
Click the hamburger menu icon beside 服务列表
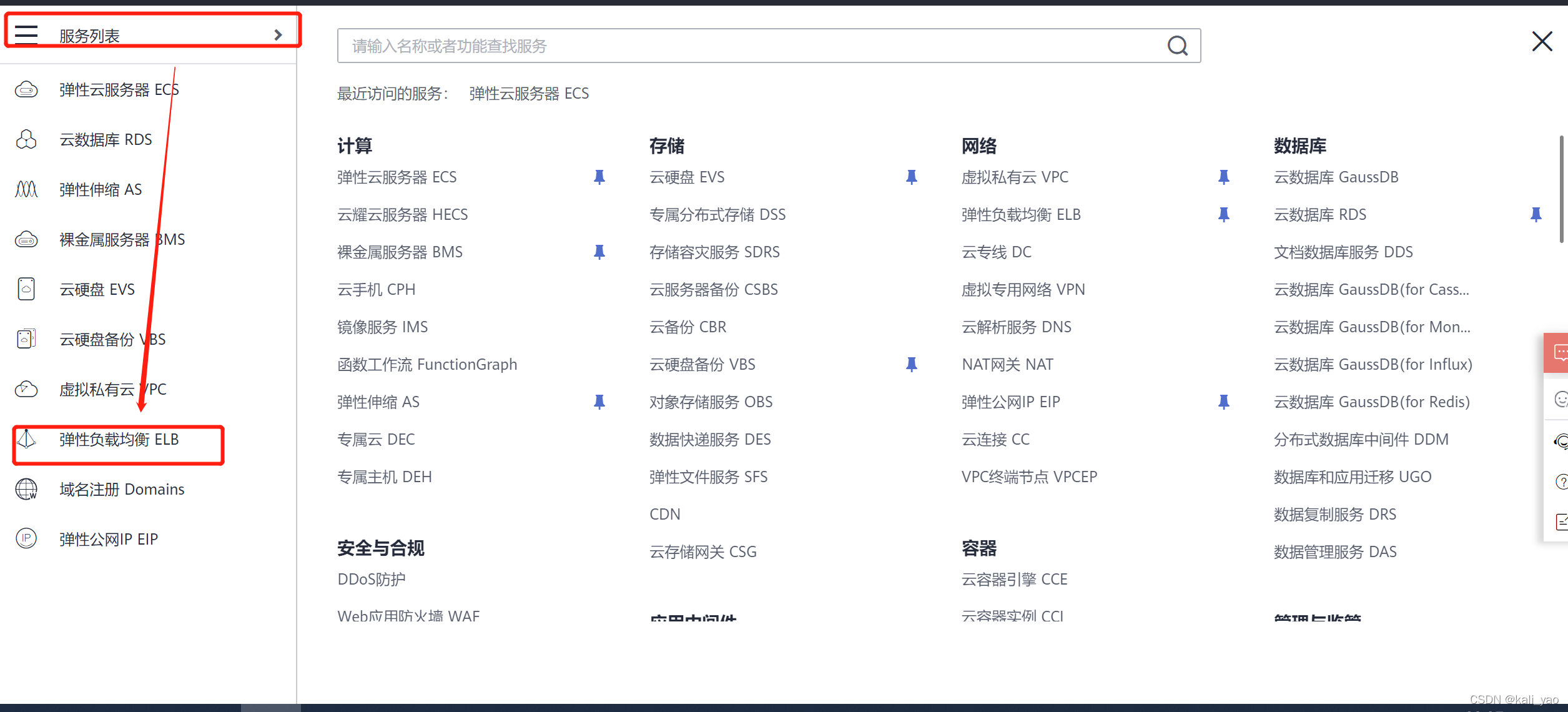(26, 34)
